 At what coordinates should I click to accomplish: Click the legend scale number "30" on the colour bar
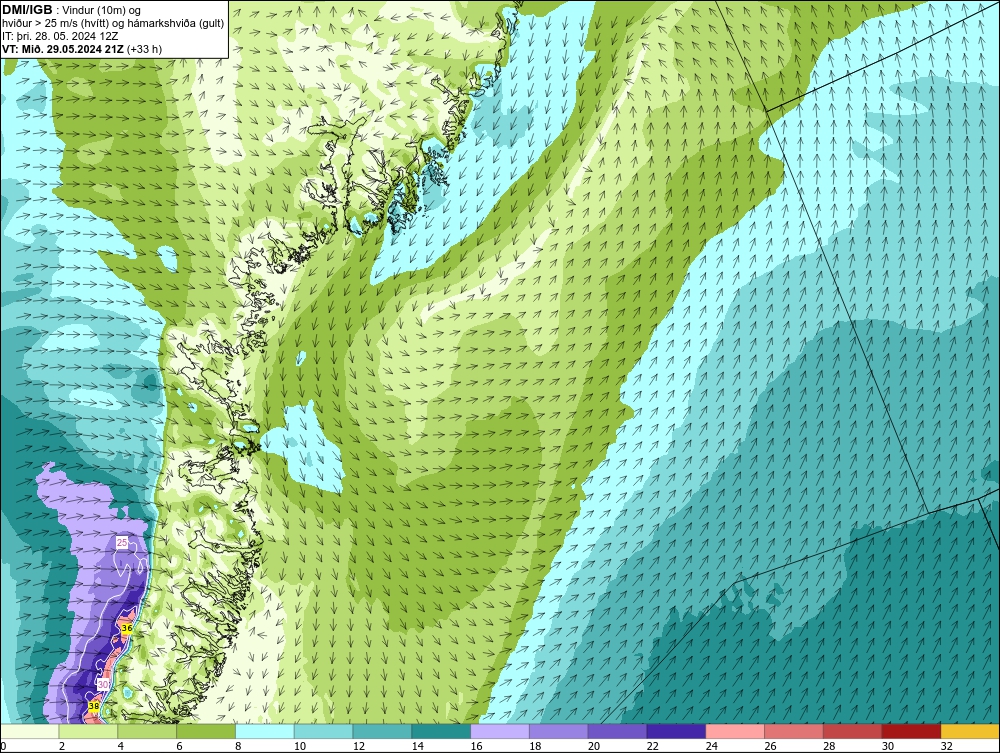[888, 746]
